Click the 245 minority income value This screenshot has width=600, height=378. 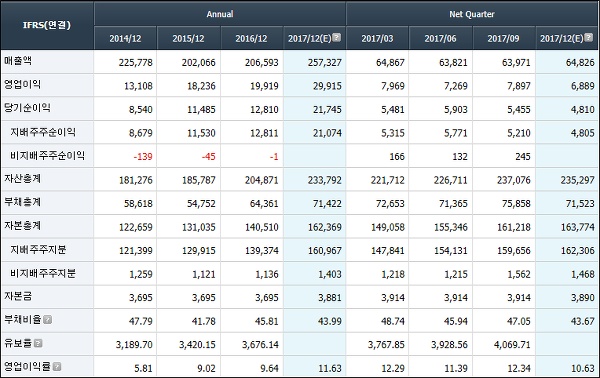point(523,156)
